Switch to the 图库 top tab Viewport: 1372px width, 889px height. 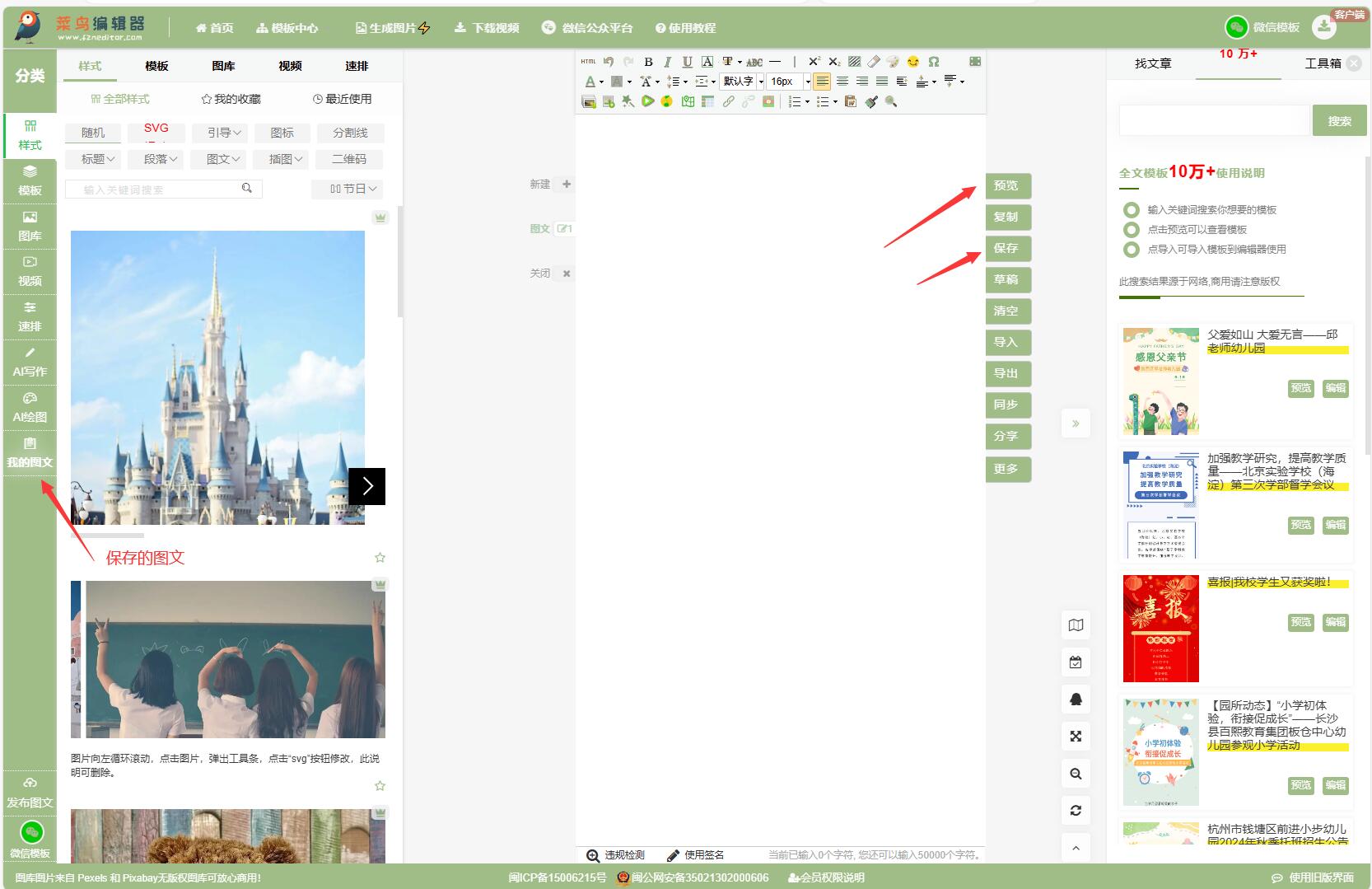[223, 66]
